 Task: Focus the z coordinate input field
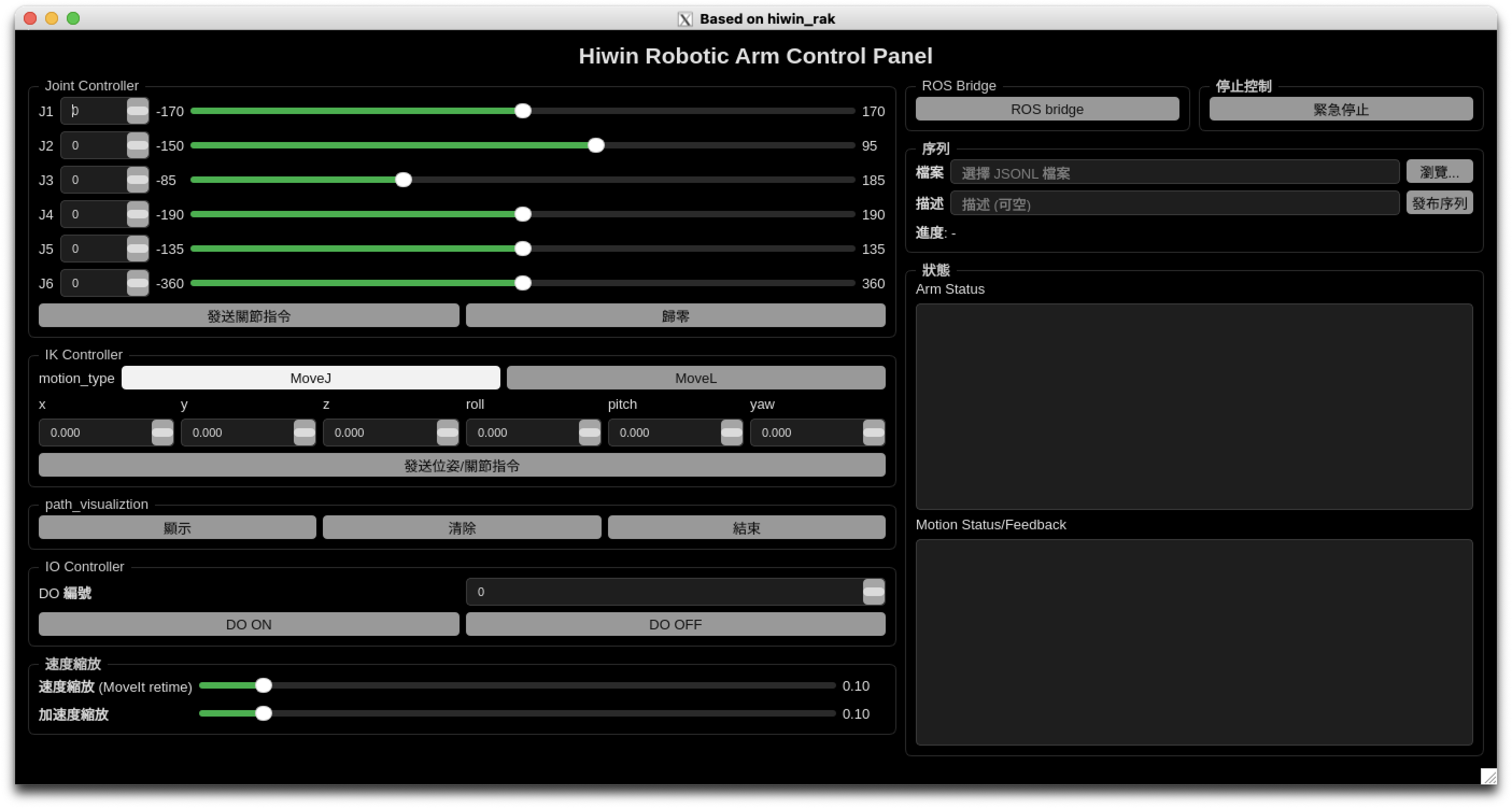[380, 433]
